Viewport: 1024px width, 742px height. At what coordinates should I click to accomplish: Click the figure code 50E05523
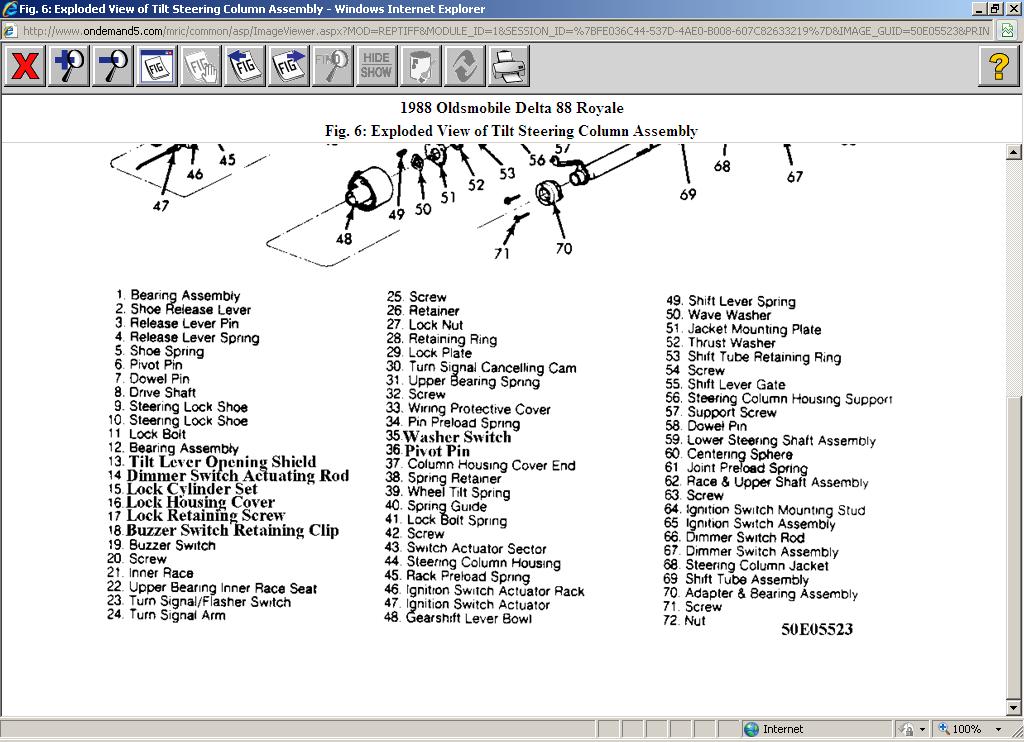click(x=817, y=629)
